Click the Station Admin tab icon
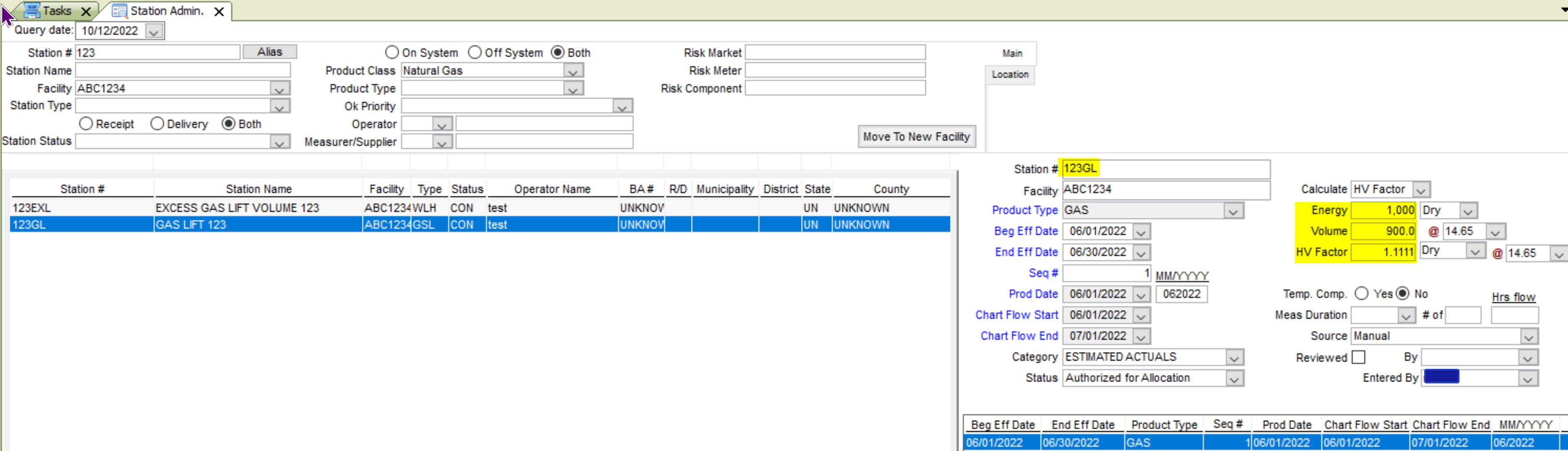 [120, 11]
